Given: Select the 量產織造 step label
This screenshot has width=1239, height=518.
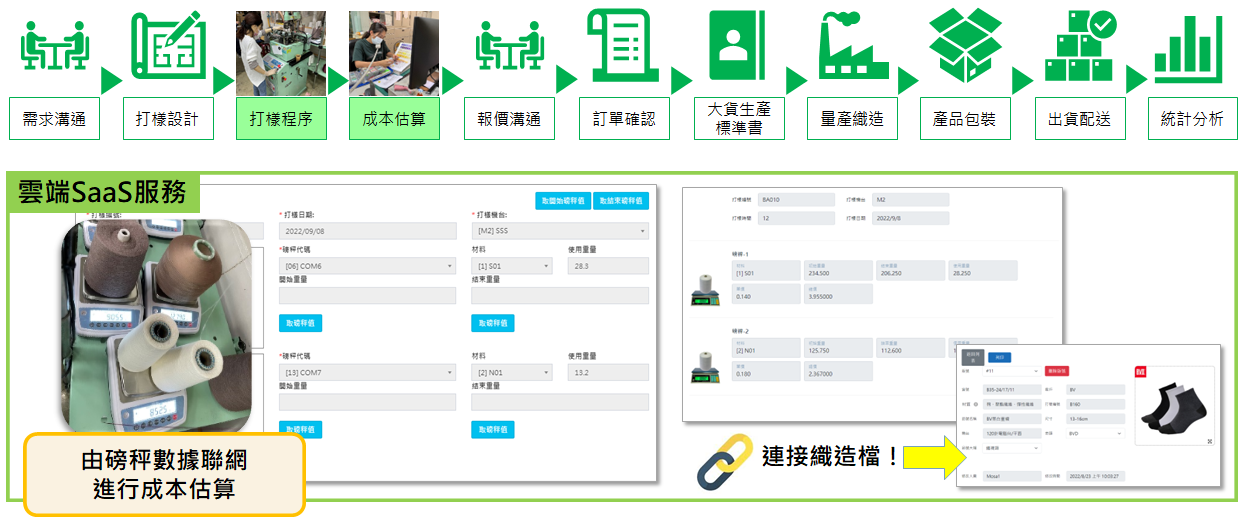Looking at the screenshot, I should (852, 119).
